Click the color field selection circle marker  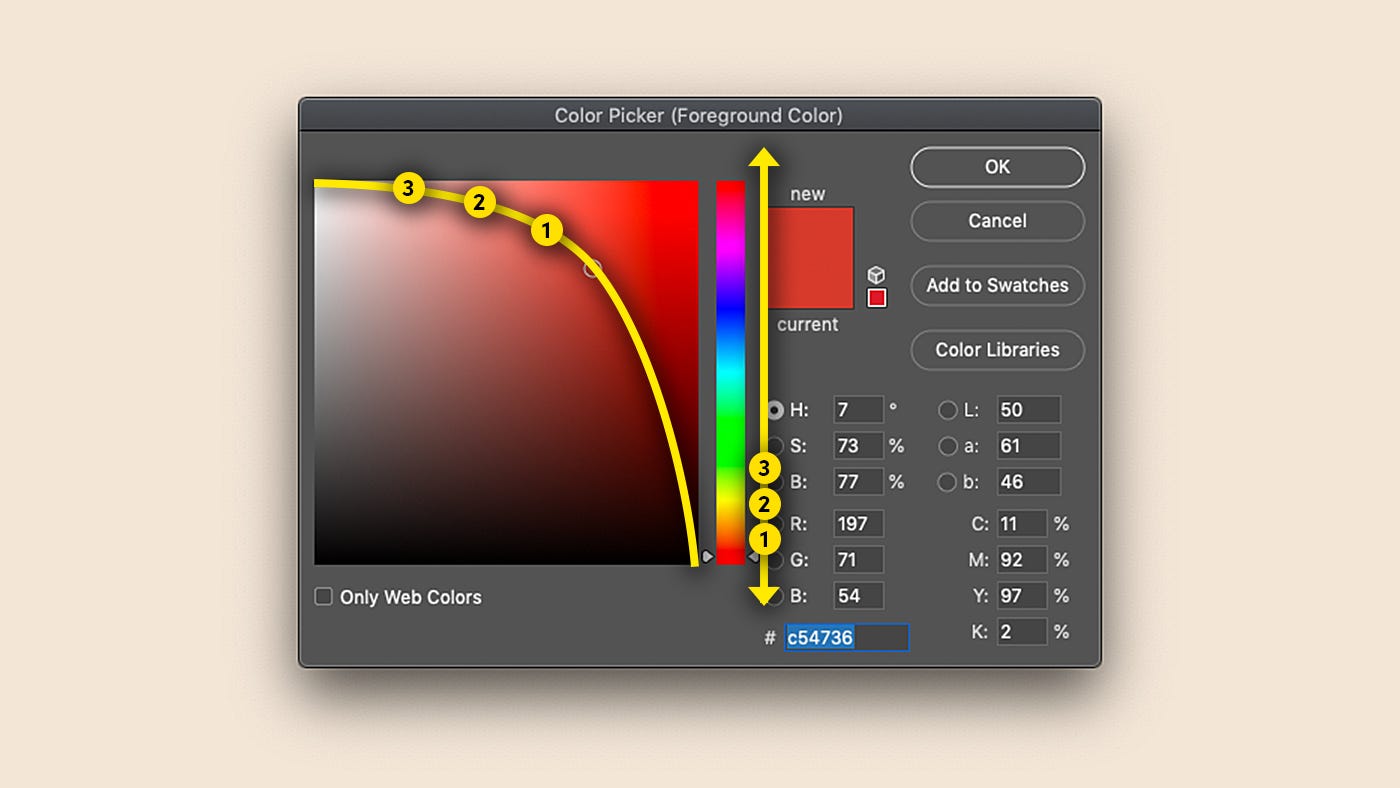pos(592,268)
